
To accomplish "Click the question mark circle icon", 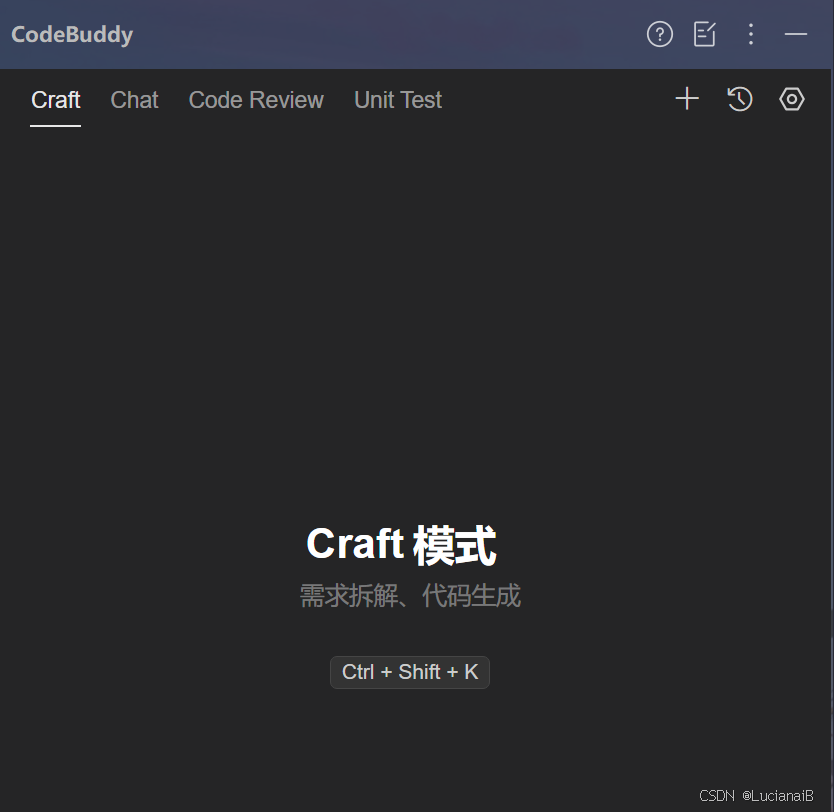I will (659, 34).
